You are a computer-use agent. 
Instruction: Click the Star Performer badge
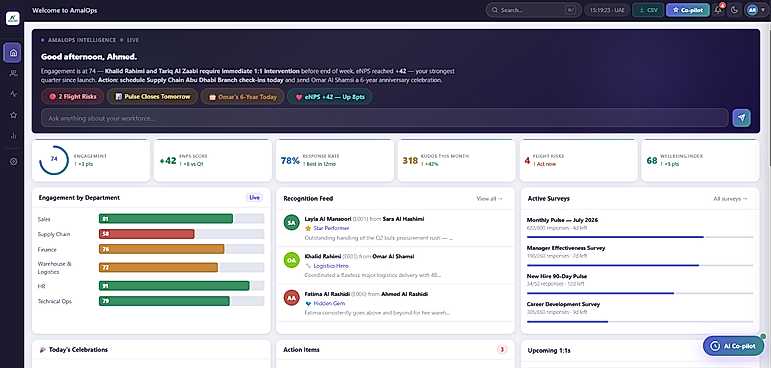[x=327, y=228]
